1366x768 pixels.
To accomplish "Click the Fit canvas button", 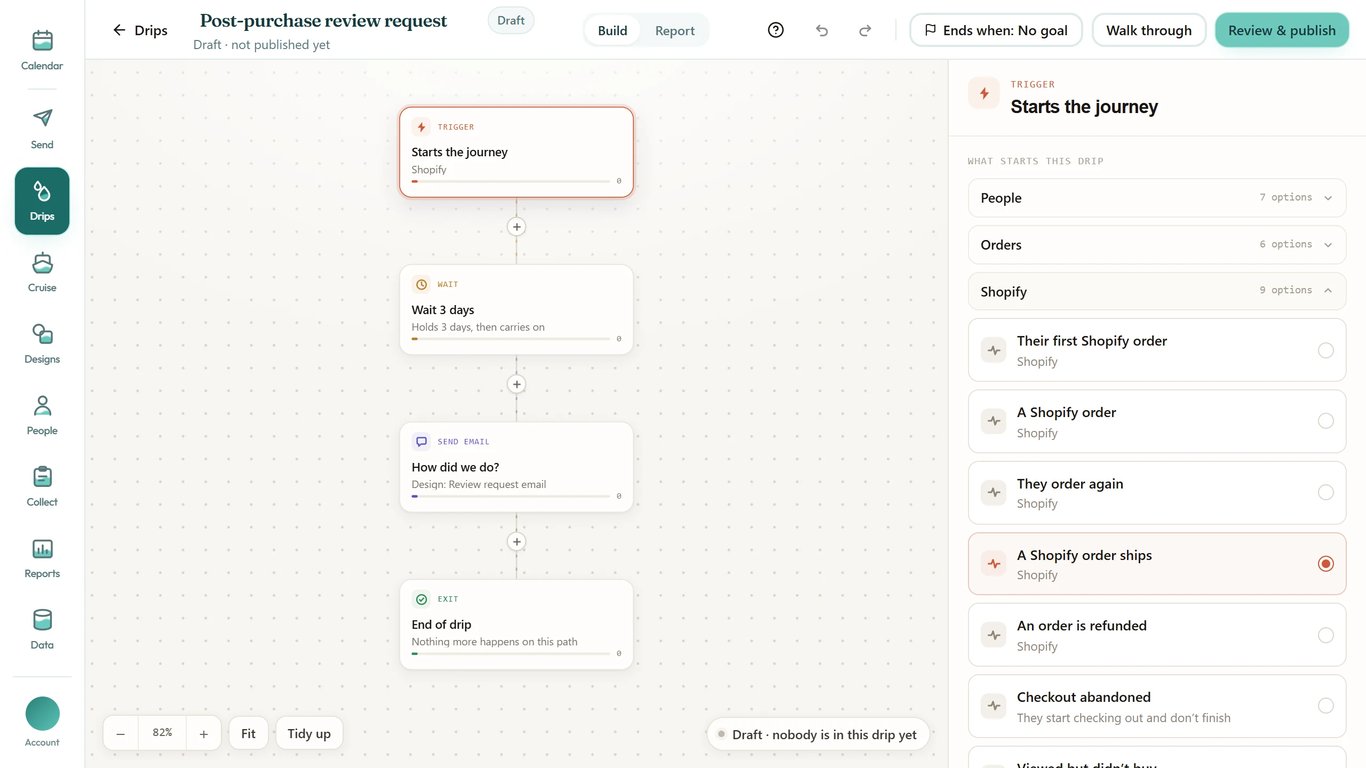I will click(248, 734).
